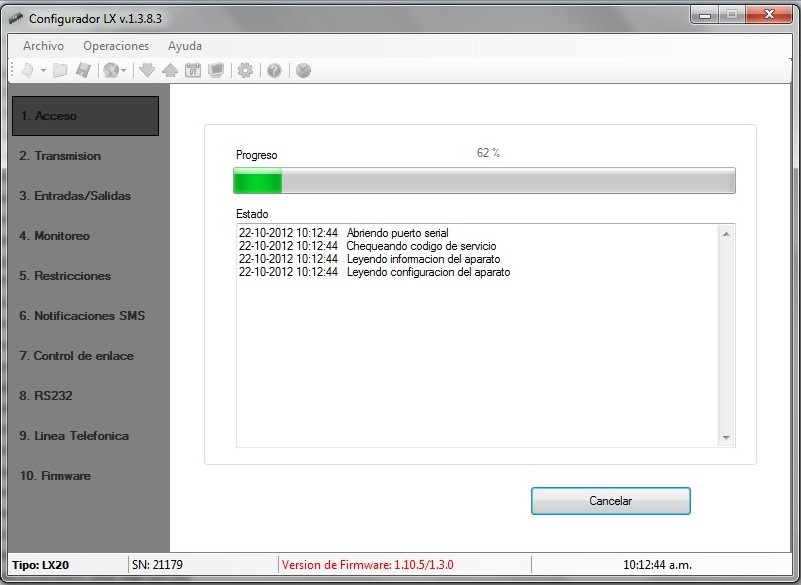Click the down arrow read-from-device icon
This screenshot has width=801, height=585.
(147, 70)
